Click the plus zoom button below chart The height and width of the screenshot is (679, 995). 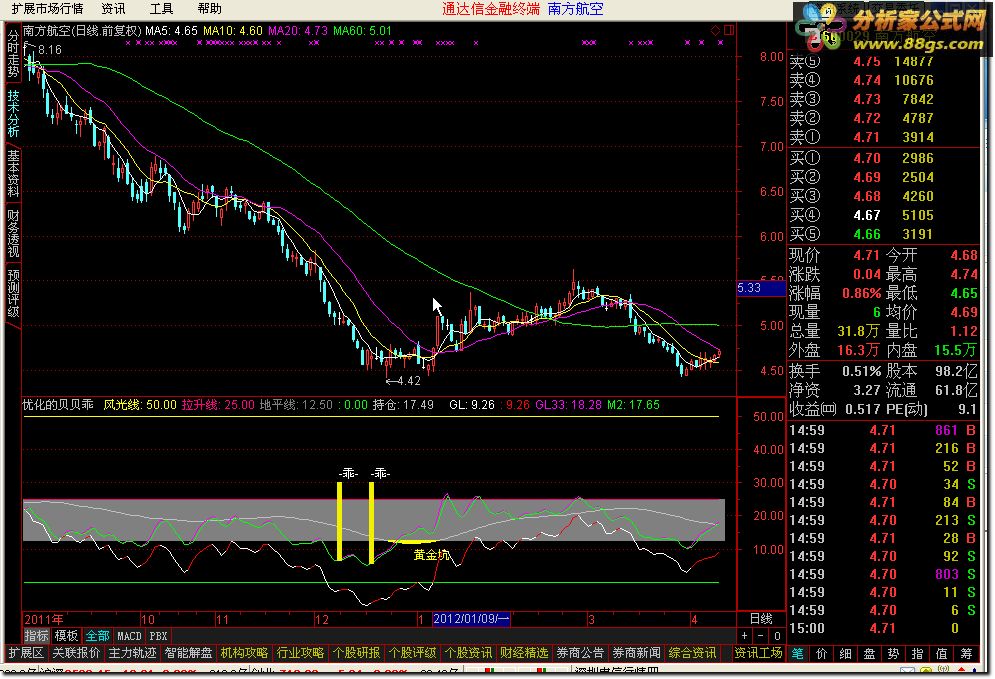tap(744, 635)
